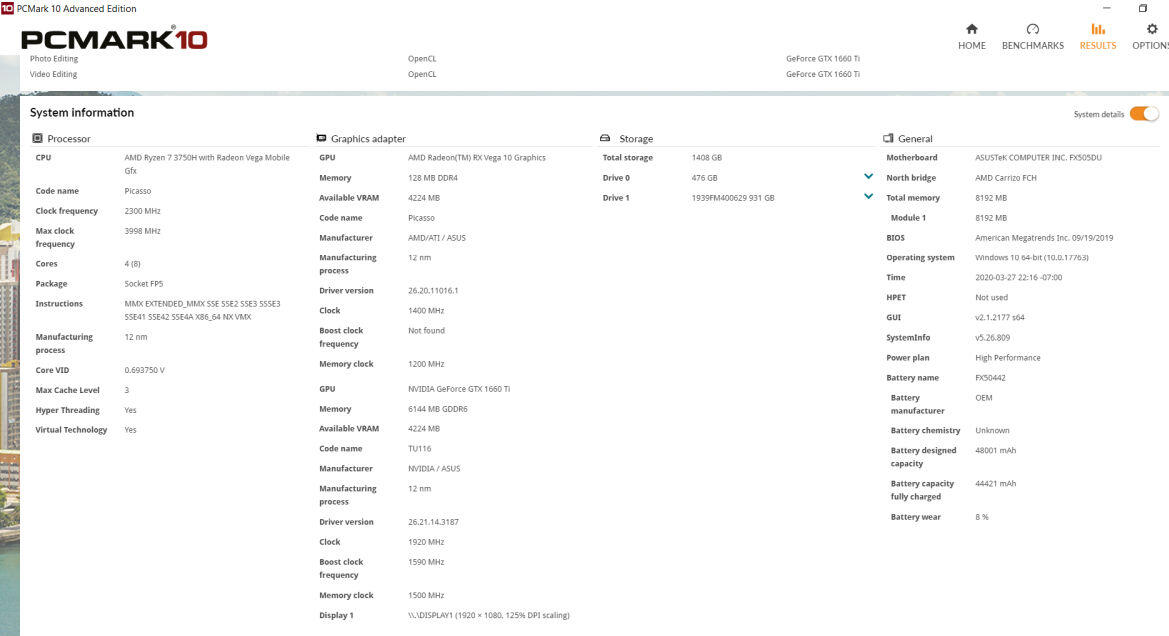Switch to the Results tab
Viewport: 1169px width, 636px height.
(1098, 37)
